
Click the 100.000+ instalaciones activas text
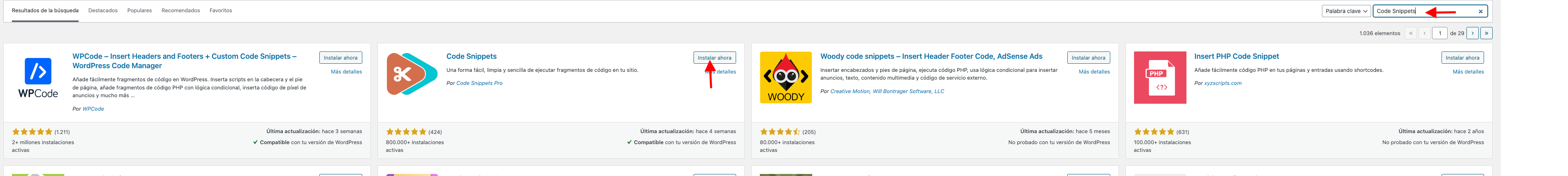click(x=1162, y=146)
